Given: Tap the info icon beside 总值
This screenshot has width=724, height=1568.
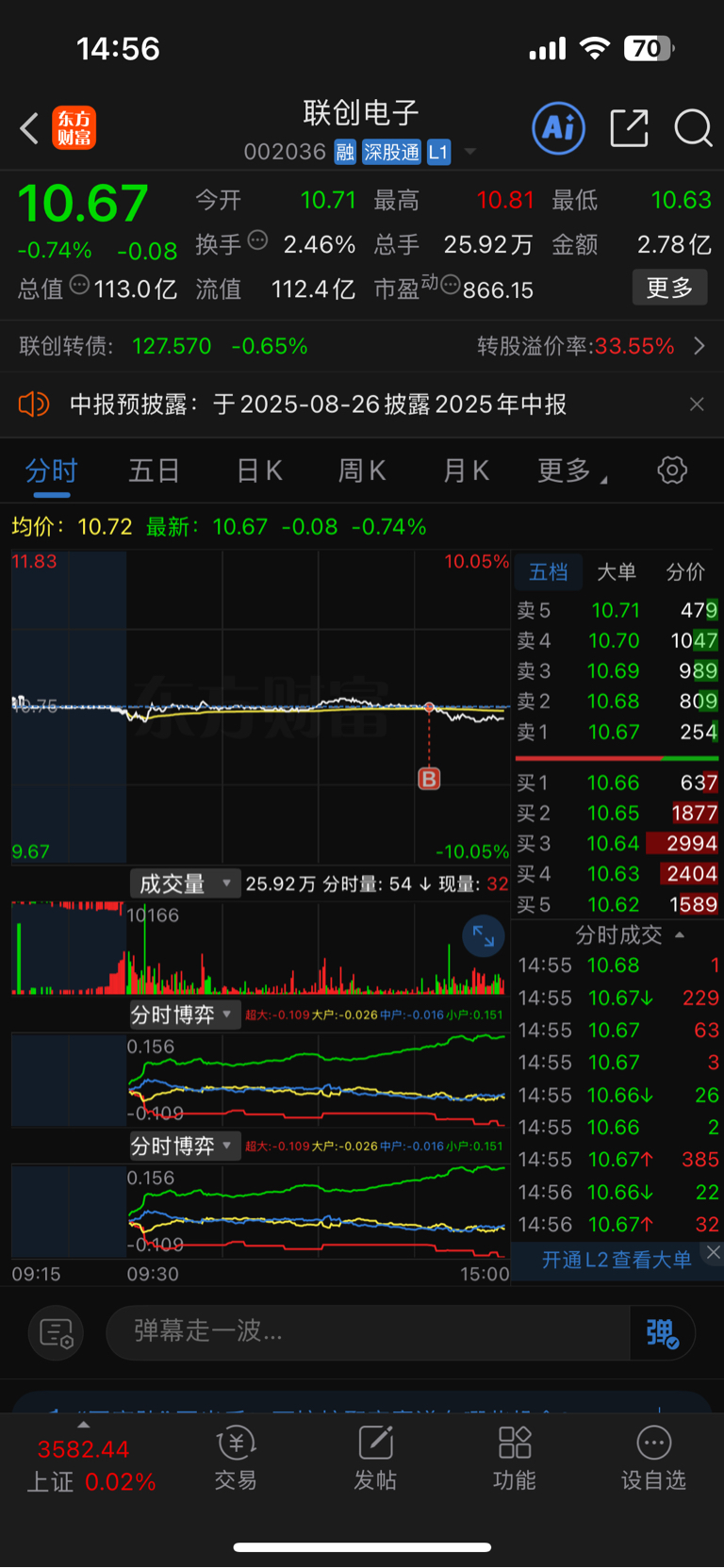Looking at the screenshot, I should 80,285.
